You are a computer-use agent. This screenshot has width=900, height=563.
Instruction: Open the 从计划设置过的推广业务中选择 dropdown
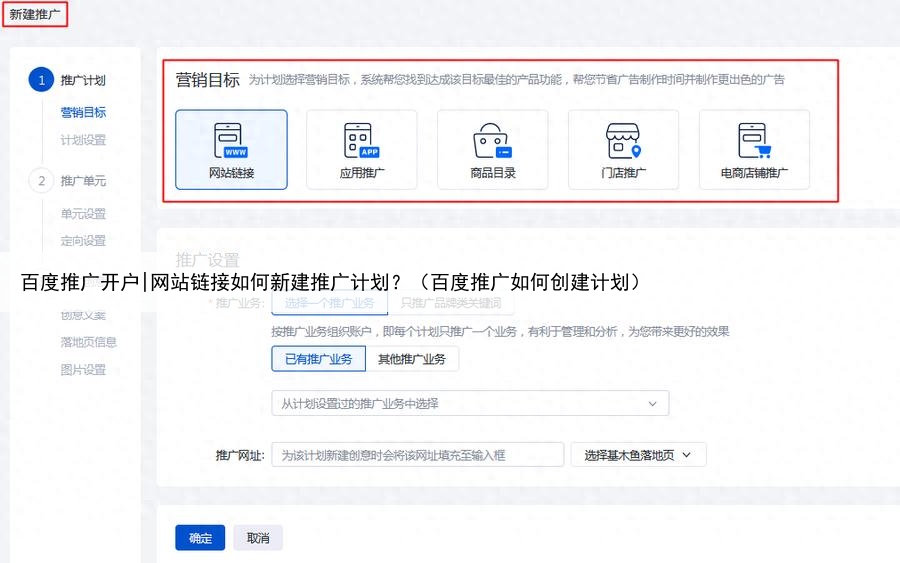click(x=470, y=403)
